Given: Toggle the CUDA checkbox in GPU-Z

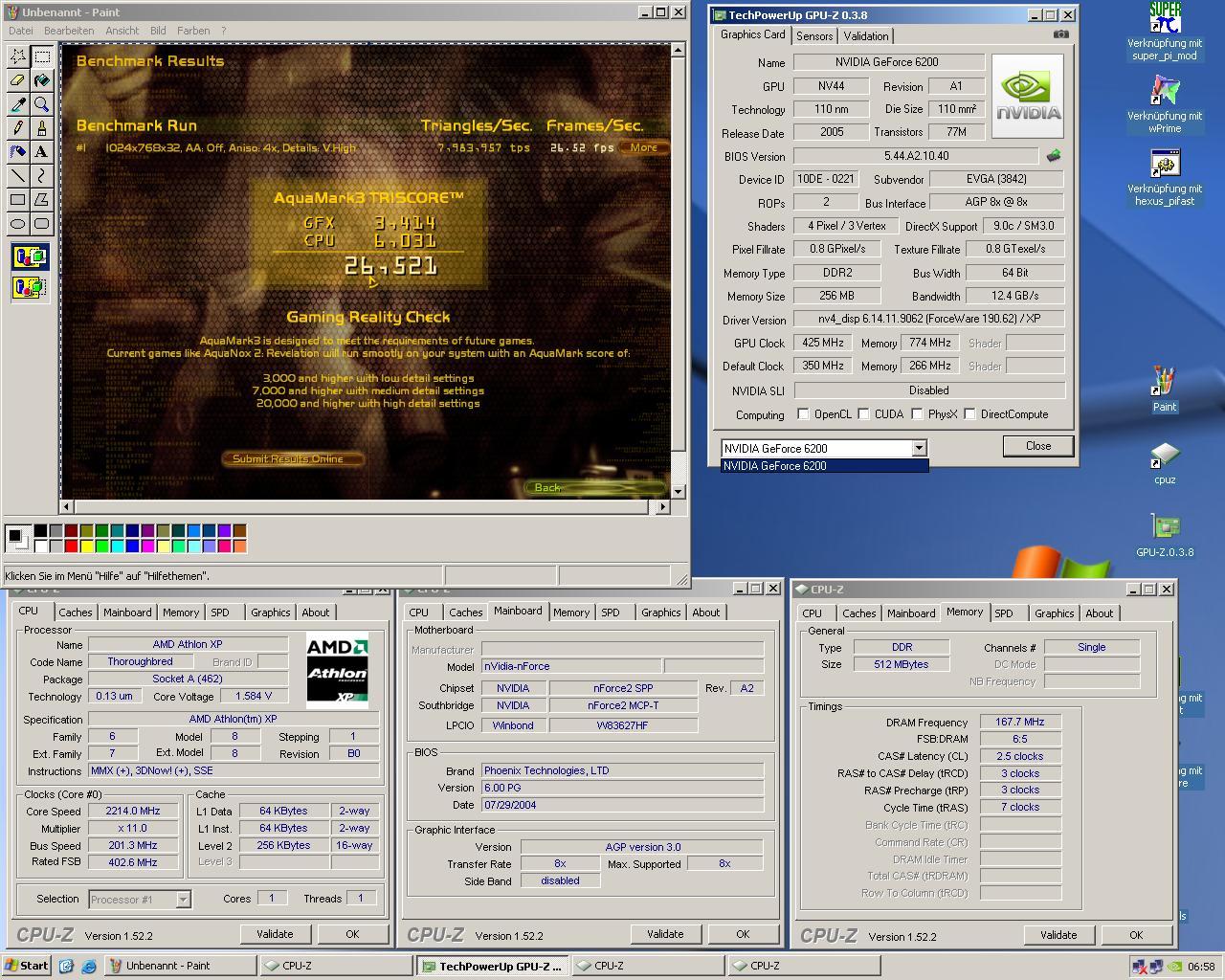Looking at the screenshot, I should coord(863,413).
